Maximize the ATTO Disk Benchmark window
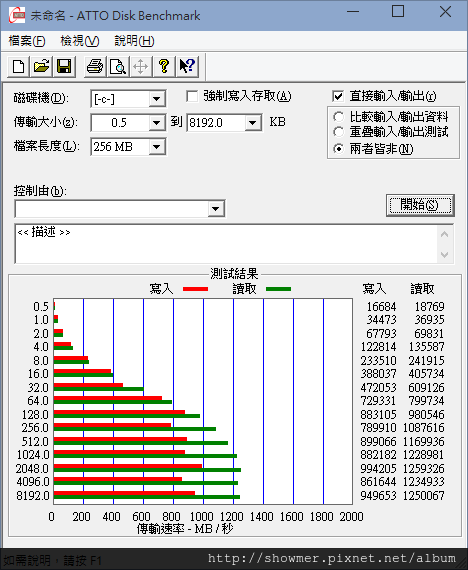The image size is (468, 570). click(398, 11)
